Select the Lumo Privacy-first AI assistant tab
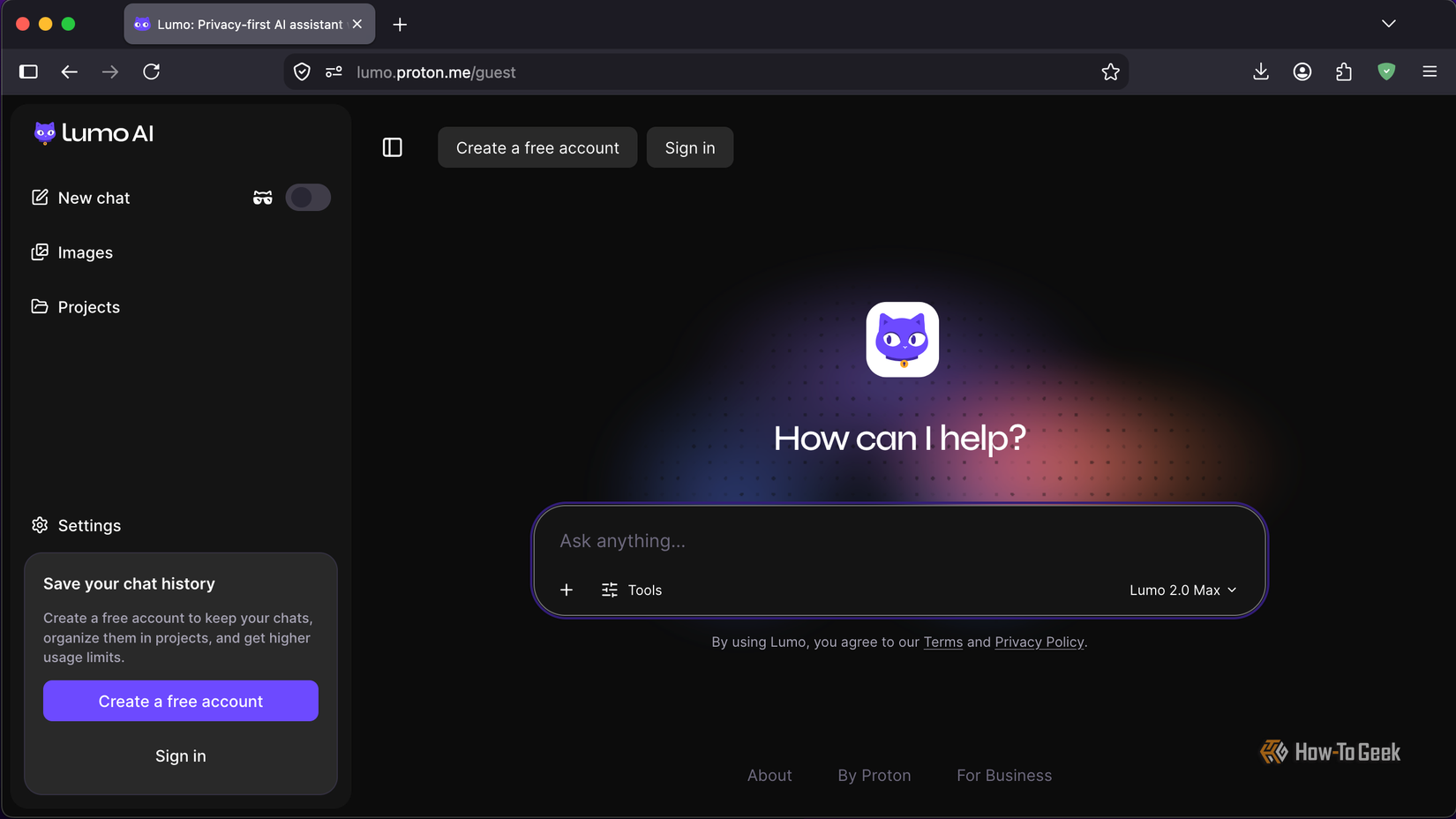 [x=250, y=24]
